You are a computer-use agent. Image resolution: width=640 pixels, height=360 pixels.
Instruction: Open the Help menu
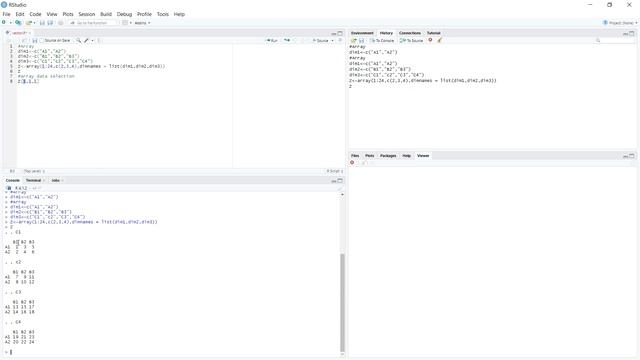(x=179, y=14)
